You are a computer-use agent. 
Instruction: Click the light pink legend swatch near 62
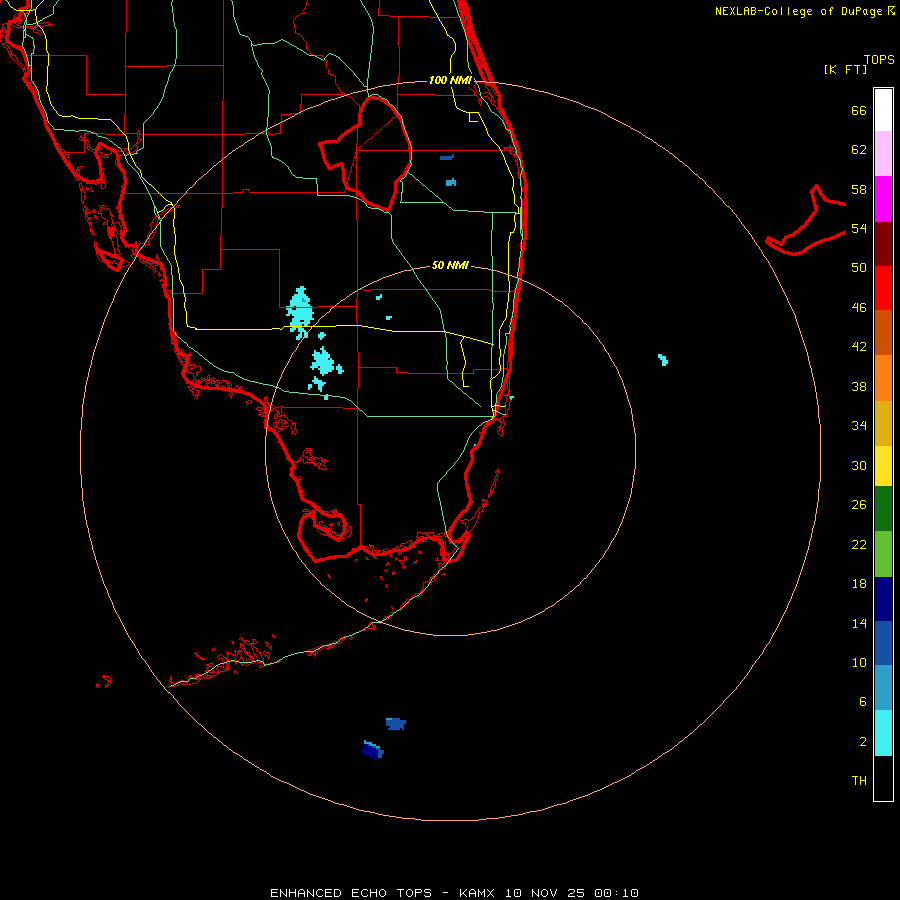click(883, 153)
